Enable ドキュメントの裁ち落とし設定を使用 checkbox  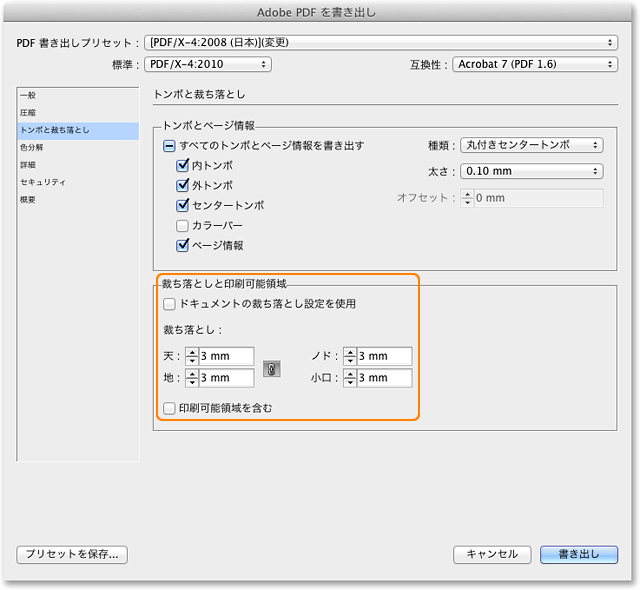coord(169,303)
